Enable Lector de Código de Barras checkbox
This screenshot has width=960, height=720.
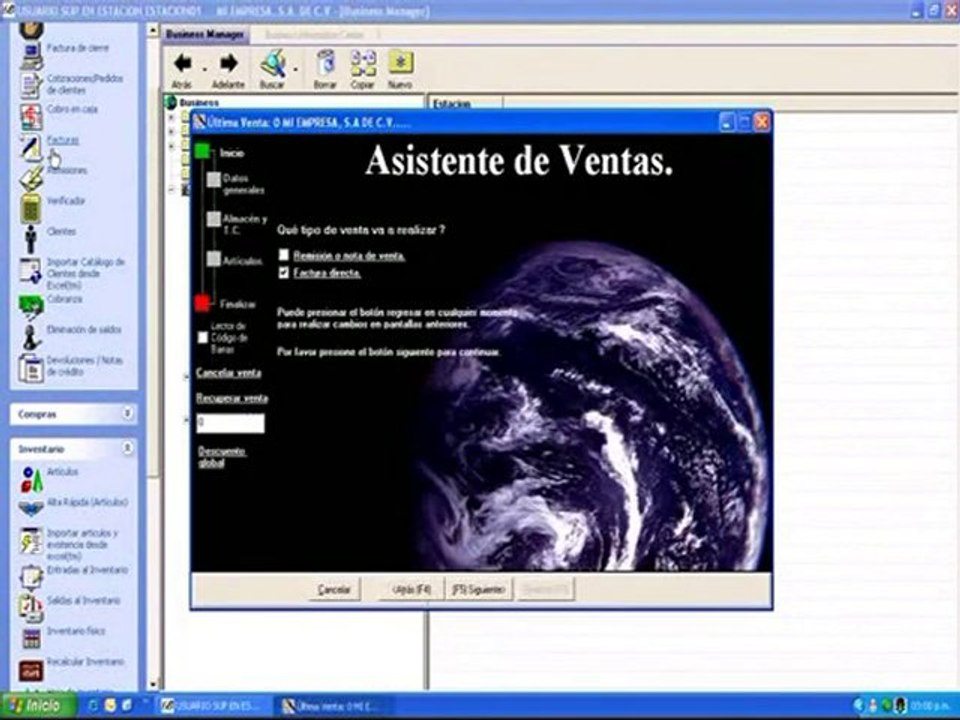click(203, 337)
